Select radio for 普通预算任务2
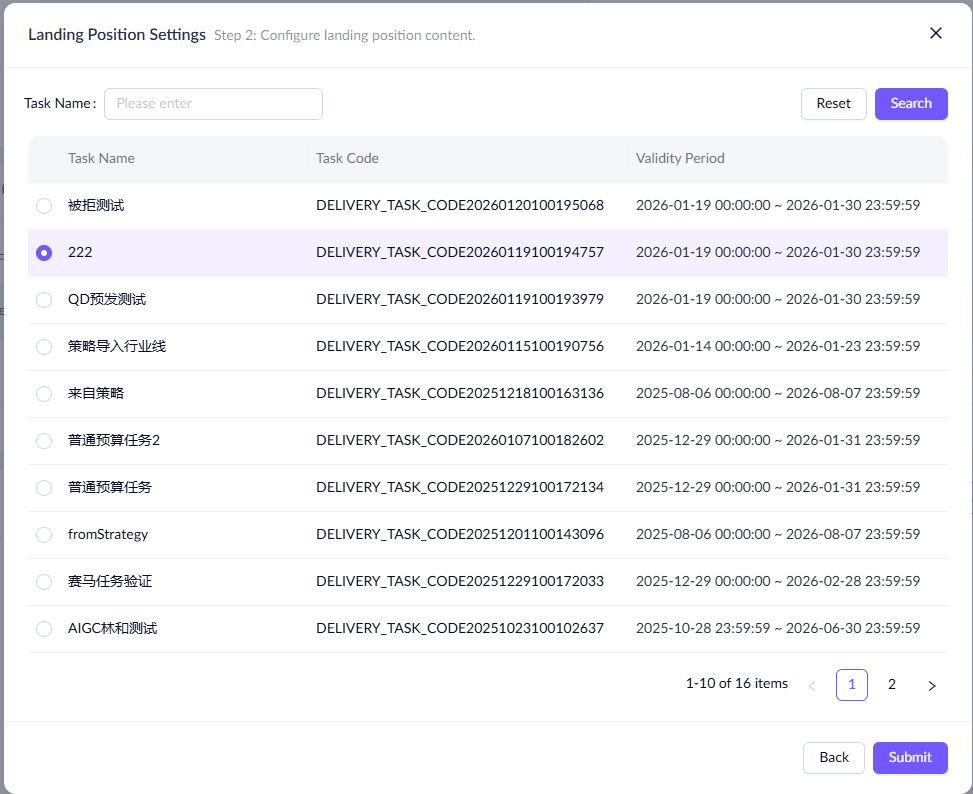Image resolution: width=973 pixels, height=794 pixels. point(44,441)
